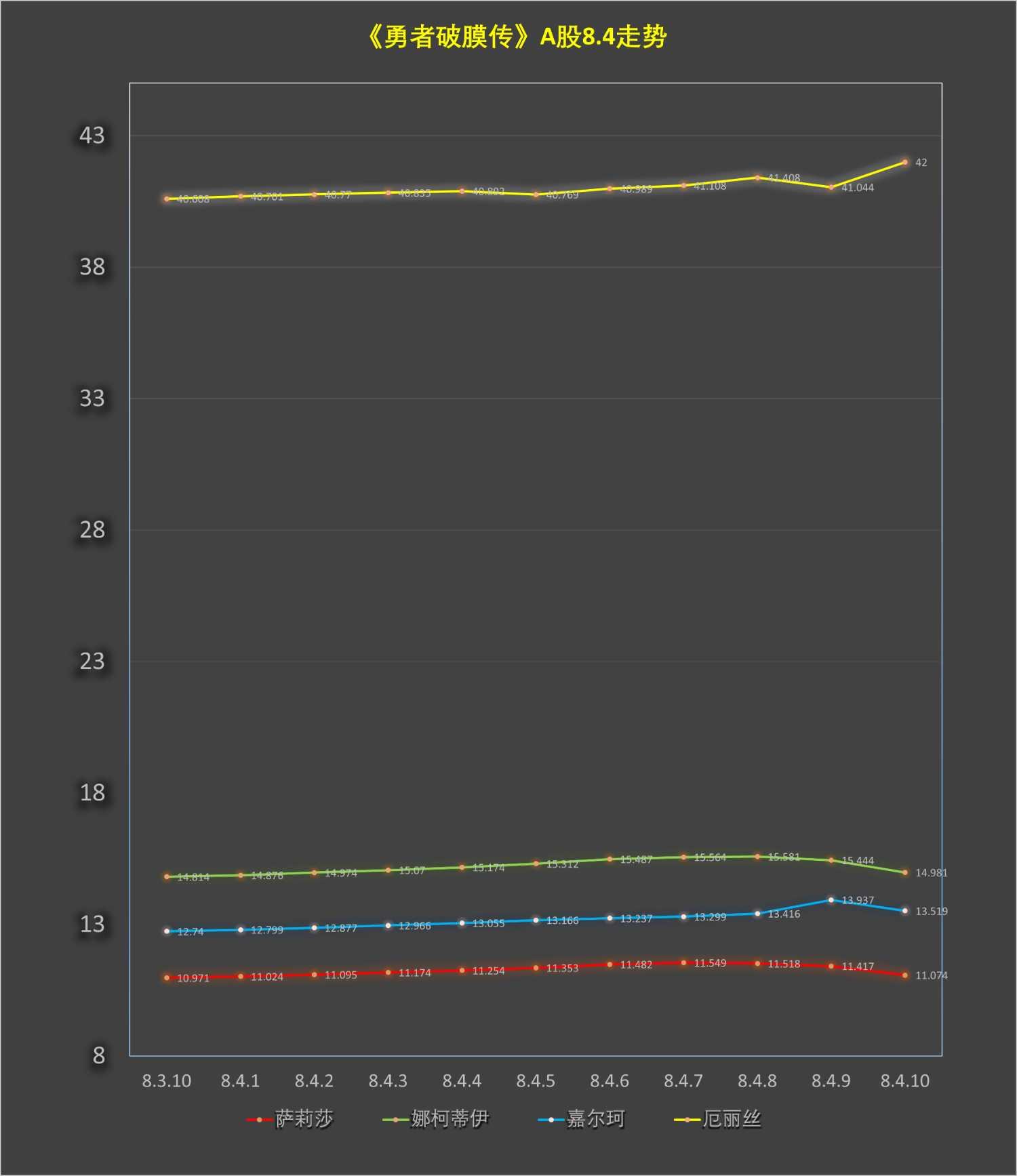Click the red line marker in legend
Screen dimensions: 1017x1176
pos(259,1120)
